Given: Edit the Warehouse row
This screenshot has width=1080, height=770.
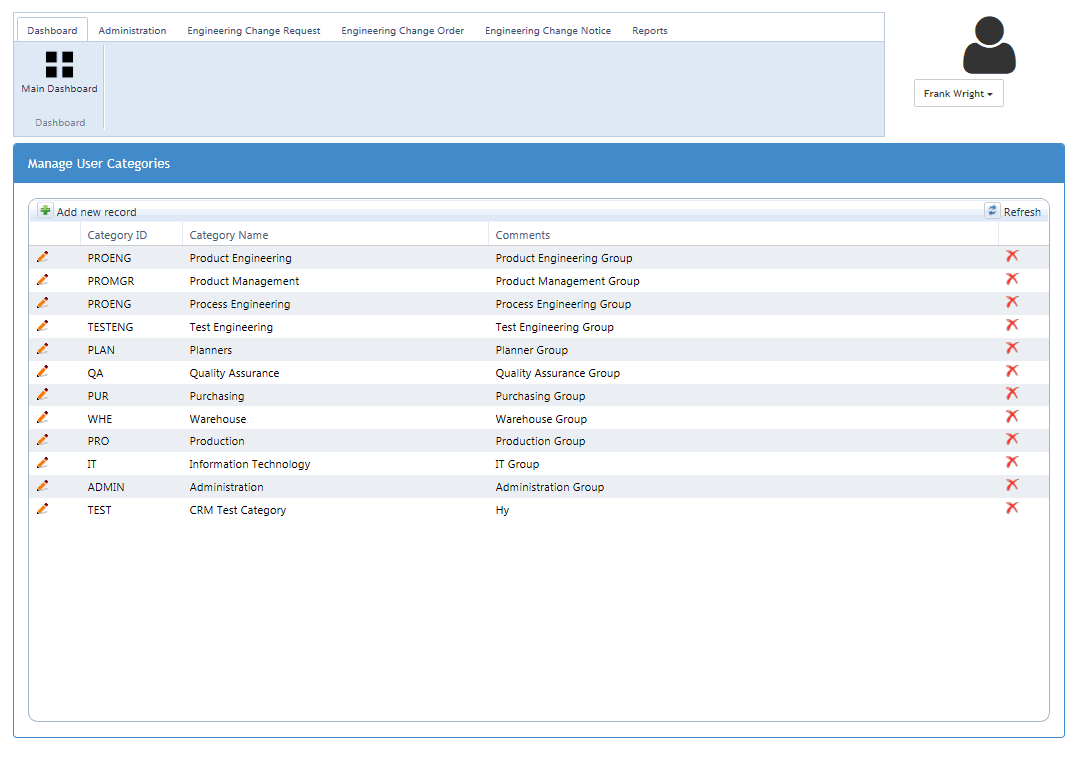Looking at the screenshot, I should pyautogui.click(x=43, y=417).
